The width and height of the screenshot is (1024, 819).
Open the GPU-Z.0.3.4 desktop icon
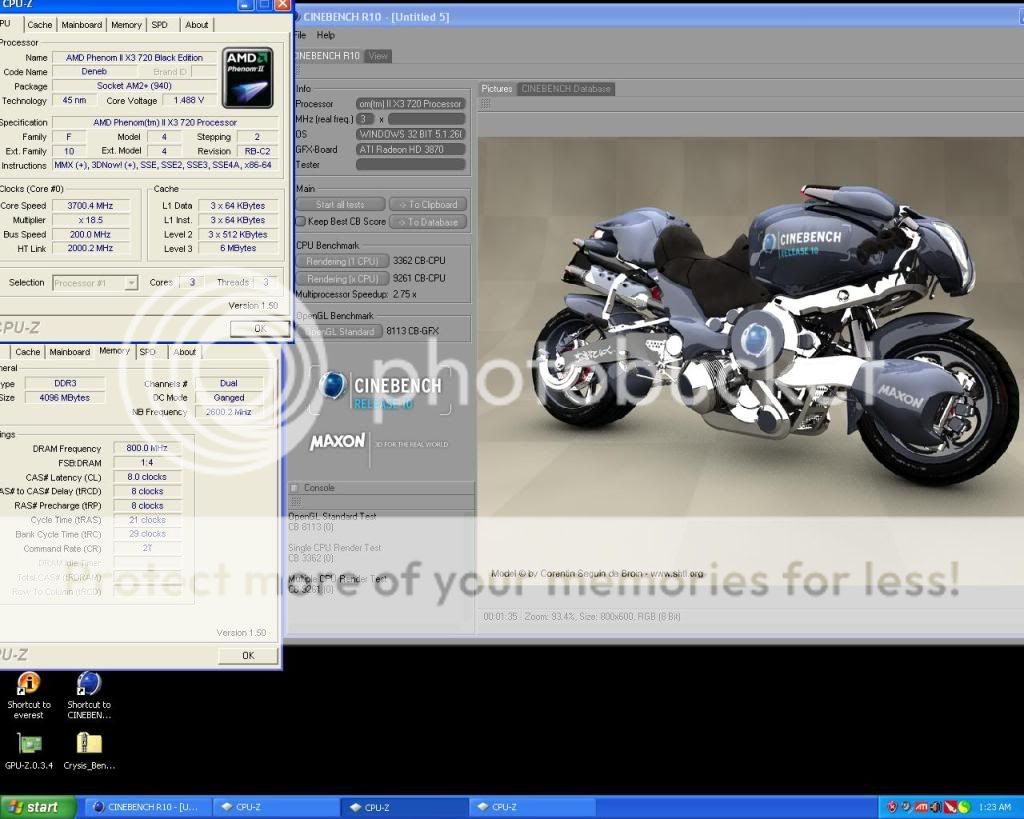click(28, 750)
